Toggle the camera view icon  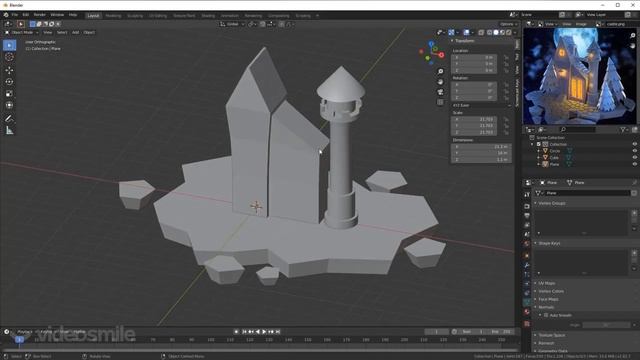(x=440, y=92)
